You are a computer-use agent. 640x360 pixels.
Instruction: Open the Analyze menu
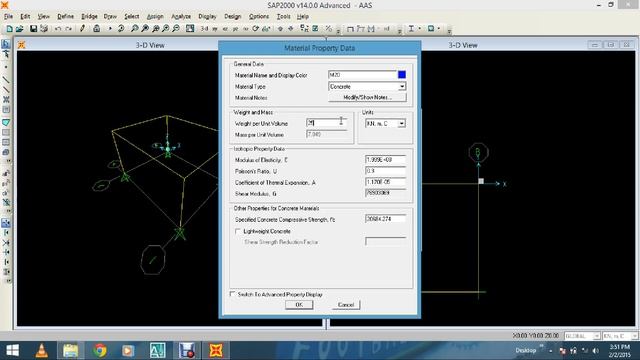pyautogui.click(x=181, y=16)
